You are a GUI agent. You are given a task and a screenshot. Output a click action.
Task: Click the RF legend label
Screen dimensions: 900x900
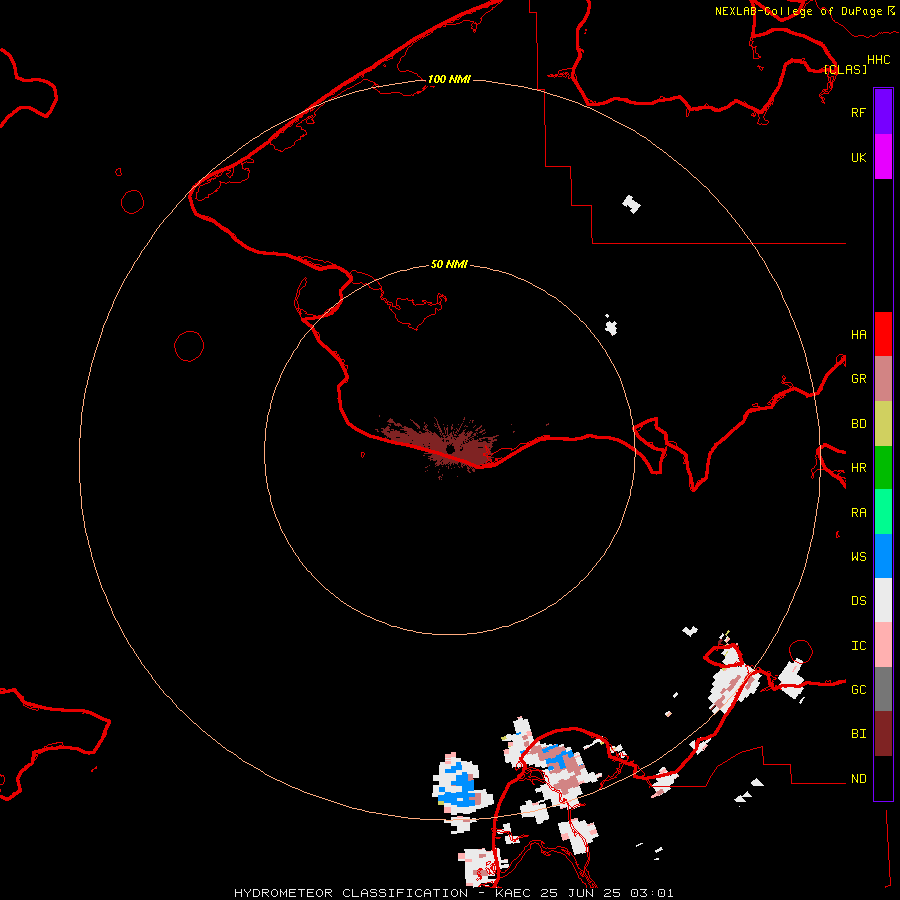858,112
